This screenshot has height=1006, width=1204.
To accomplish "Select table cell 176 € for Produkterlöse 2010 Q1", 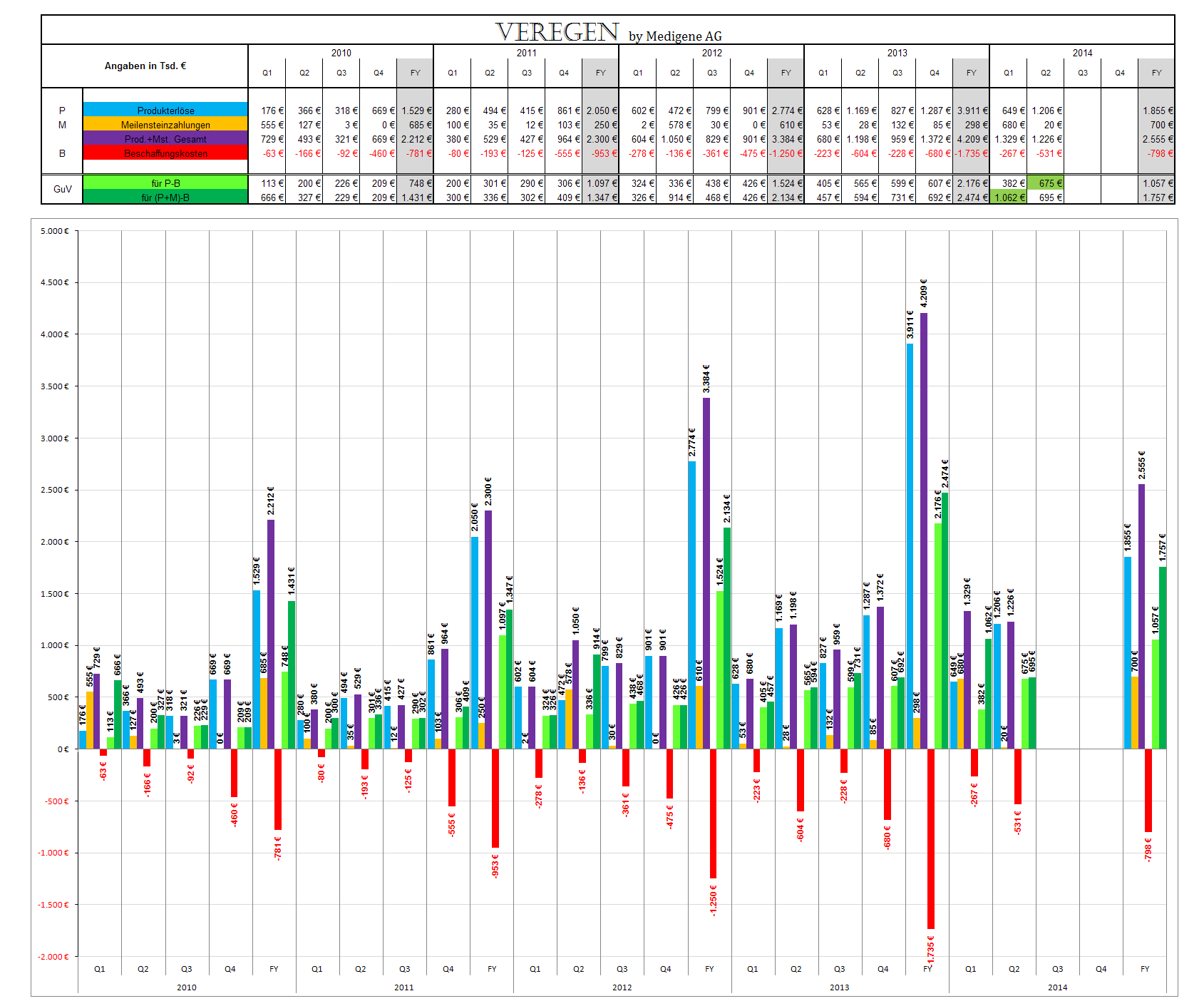I will click(x=267, y=111).
